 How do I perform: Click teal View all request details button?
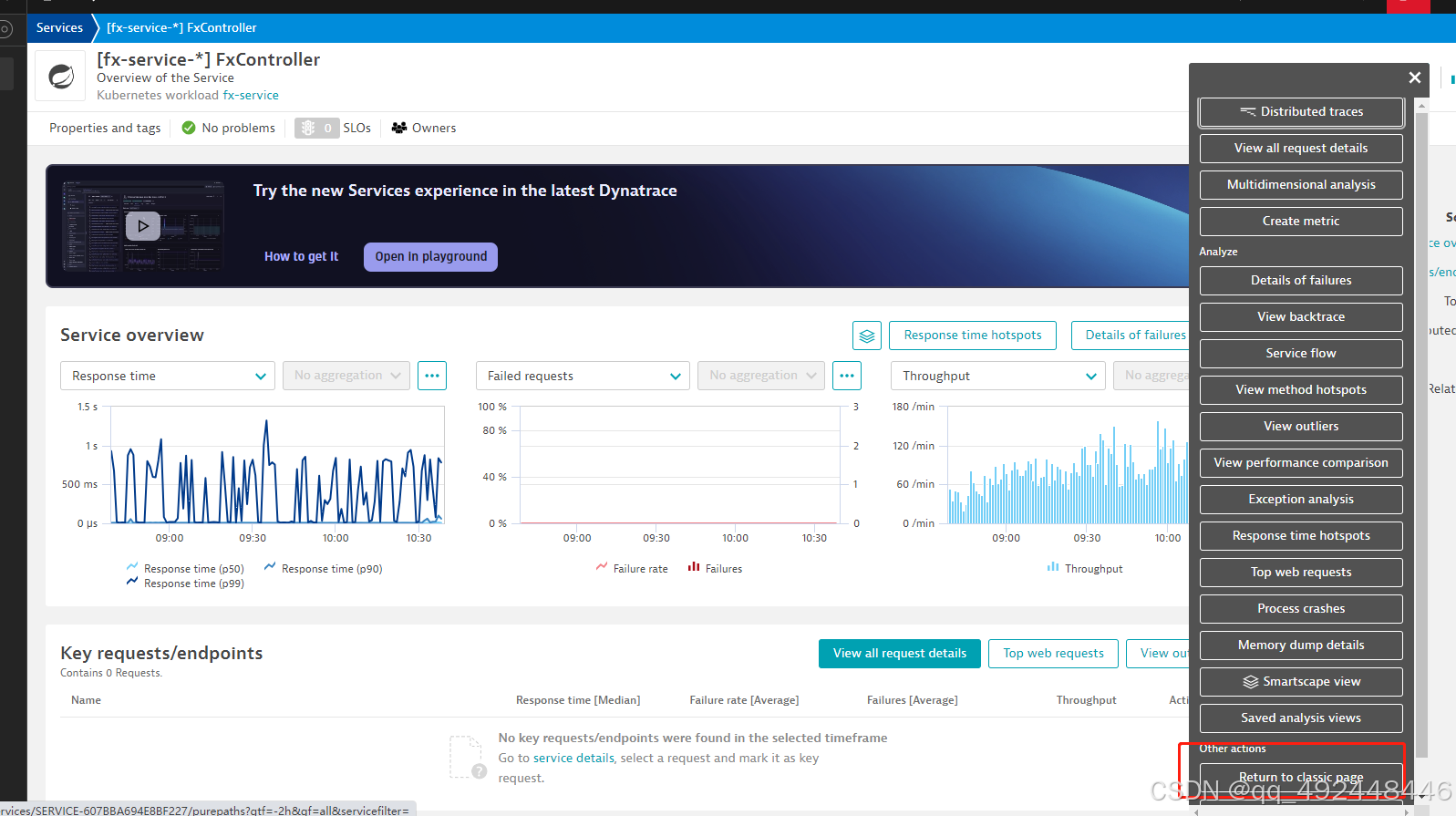(900, 654)
